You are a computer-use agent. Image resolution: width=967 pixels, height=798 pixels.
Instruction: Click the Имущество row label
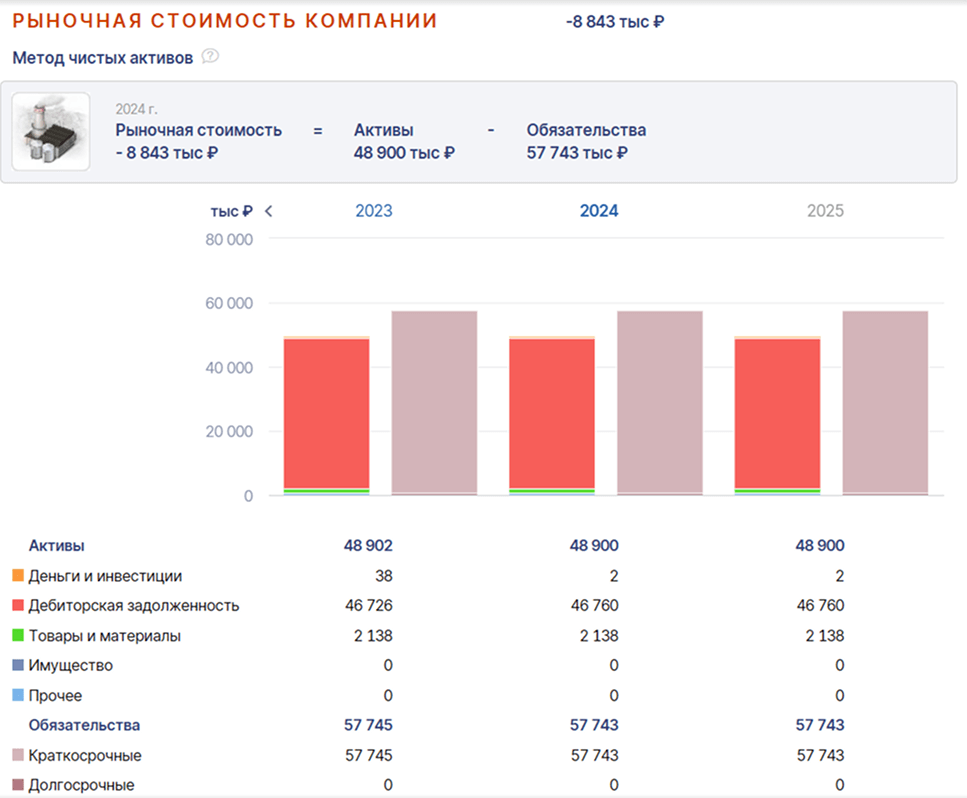pos(71,665)
